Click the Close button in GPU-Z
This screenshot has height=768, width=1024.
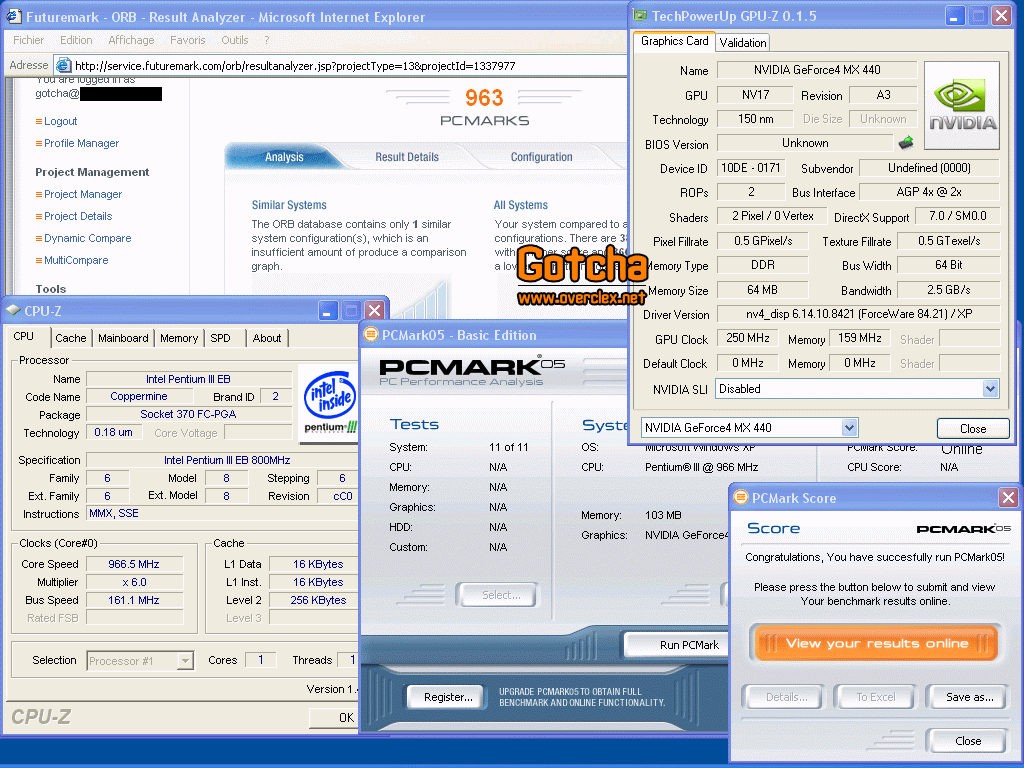pos(972,428)
